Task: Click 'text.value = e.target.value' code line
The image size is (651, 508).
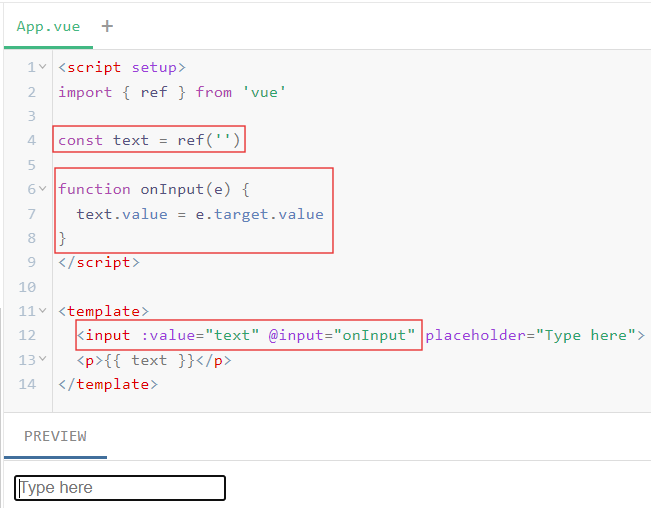Action: (x=200, y=214)
